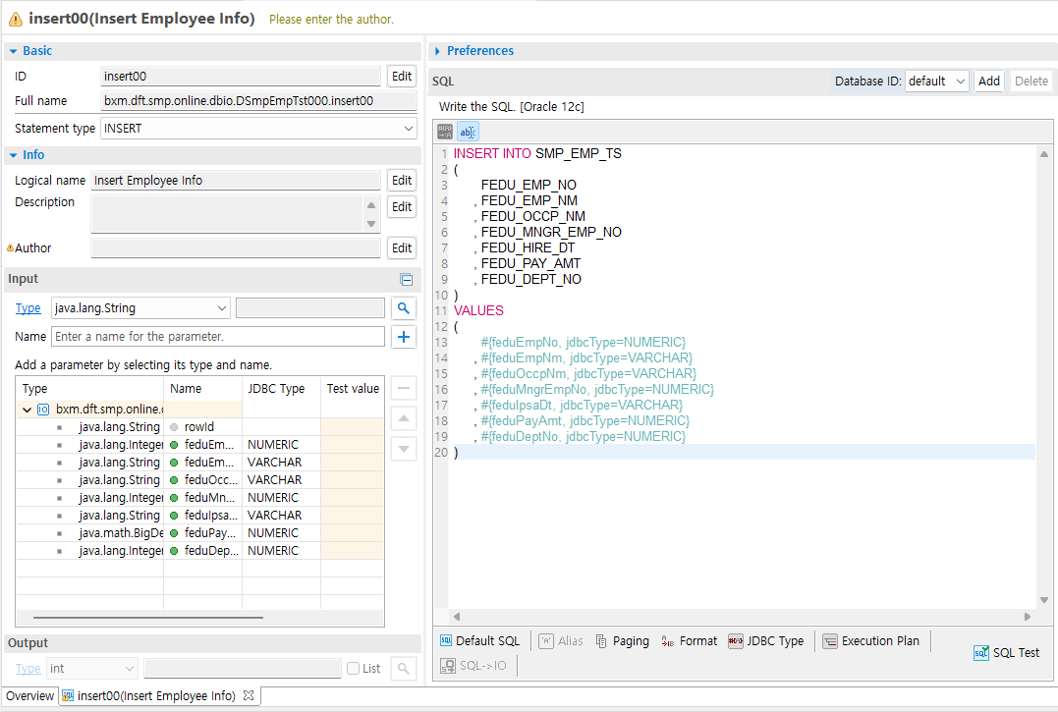Select the insert00(Insert Employee Info) tab
The image size is (1058, 712).
(156, 696)
